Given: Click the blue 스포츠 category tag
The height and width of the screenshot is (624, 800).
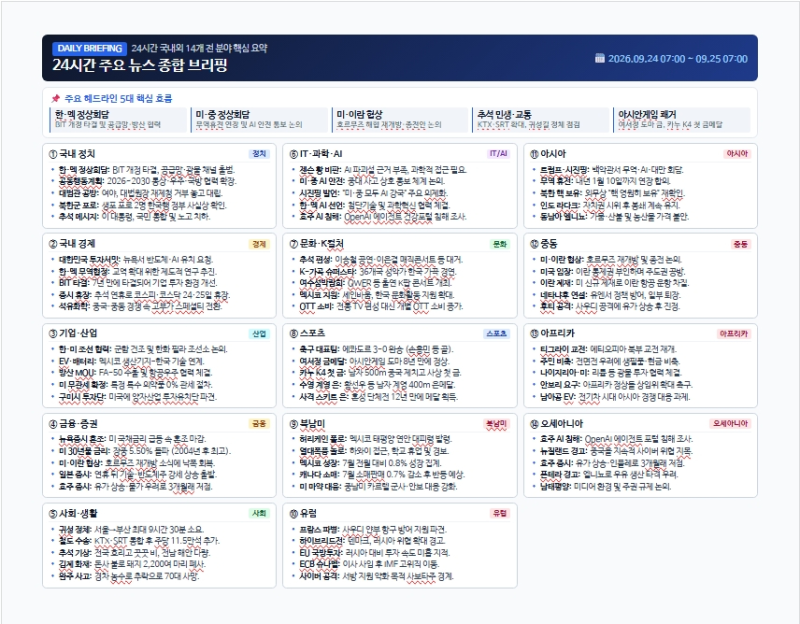Looking at the screenshot, I should click(x=496, y=334).
